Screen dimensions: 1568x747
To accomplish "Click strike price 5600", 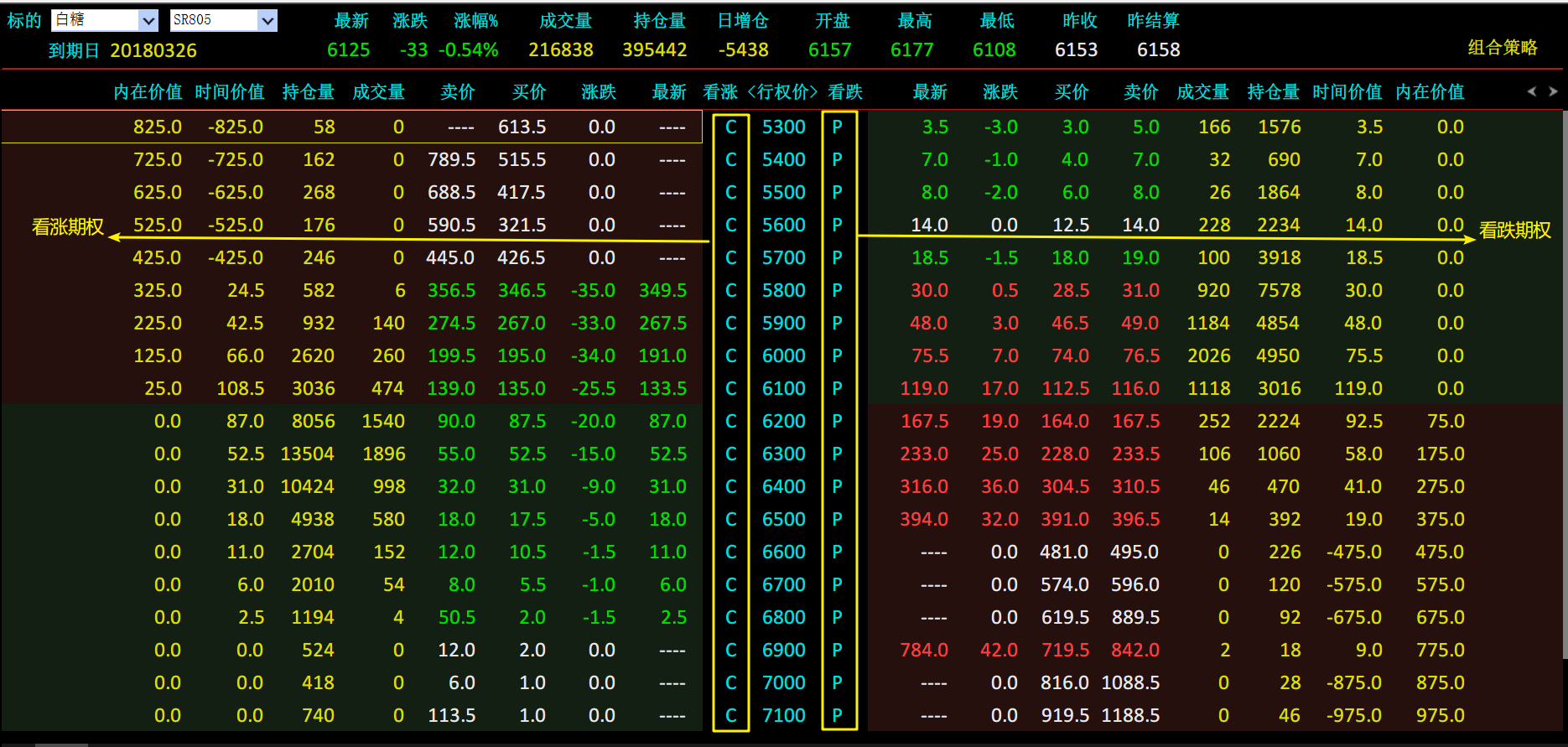I will [784, 226].
